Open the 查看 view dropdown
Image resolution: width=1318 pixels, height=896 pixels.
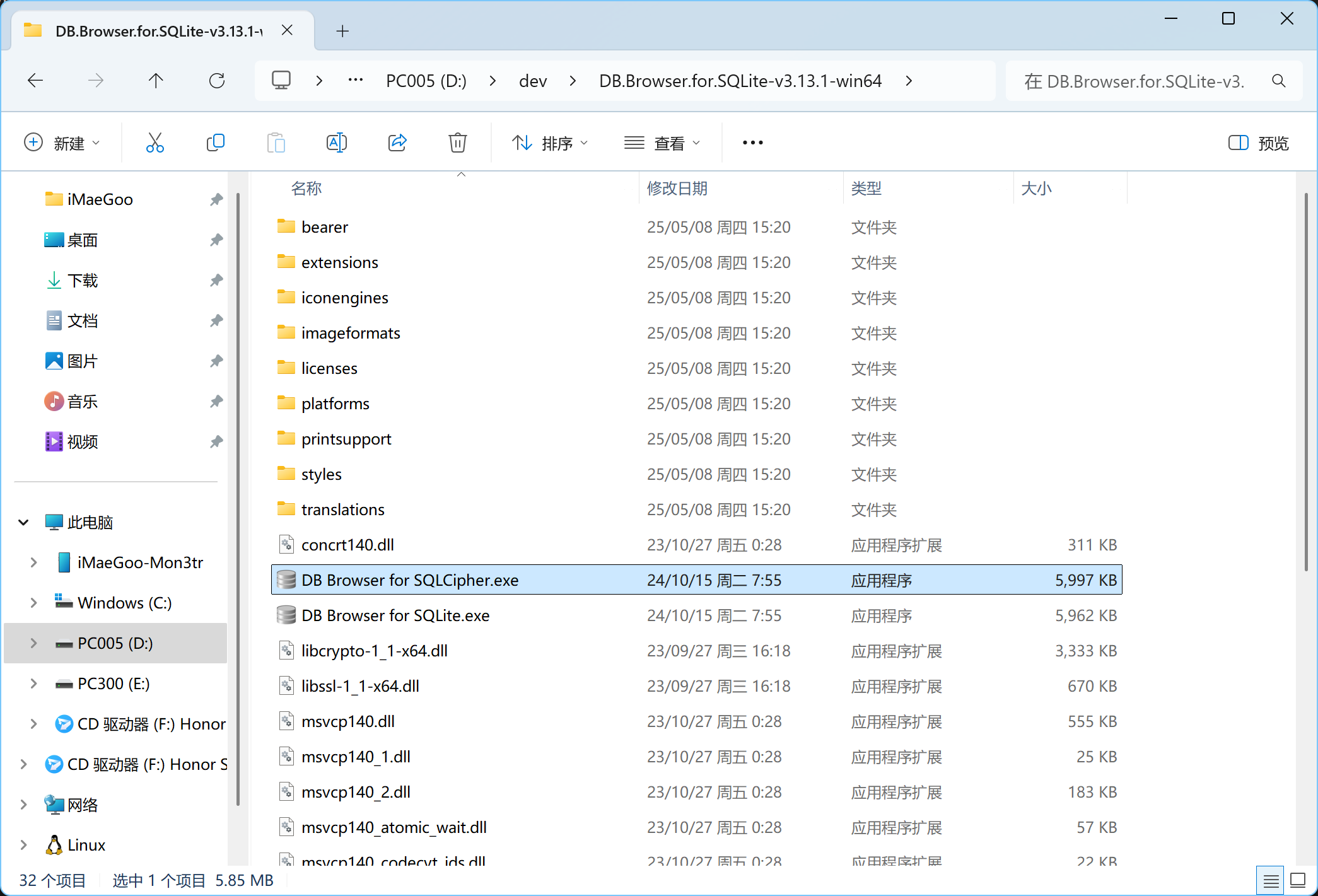point(662,143)
